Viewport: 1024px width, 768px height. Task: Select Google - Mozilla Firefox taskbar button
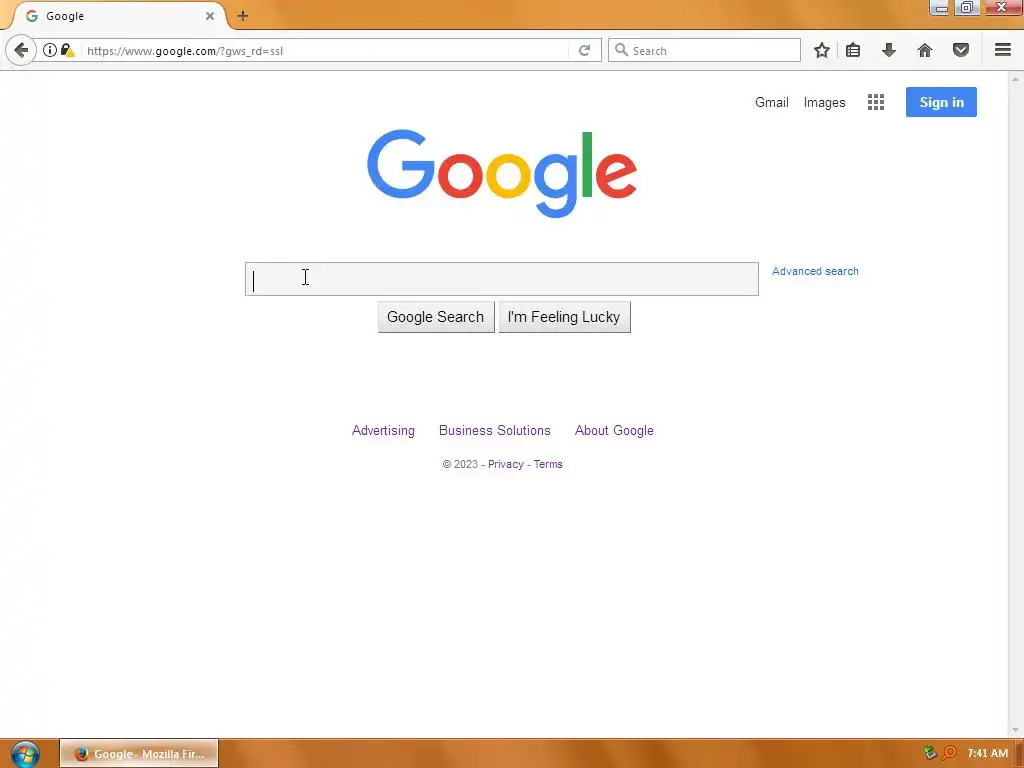tap(139, 754)
